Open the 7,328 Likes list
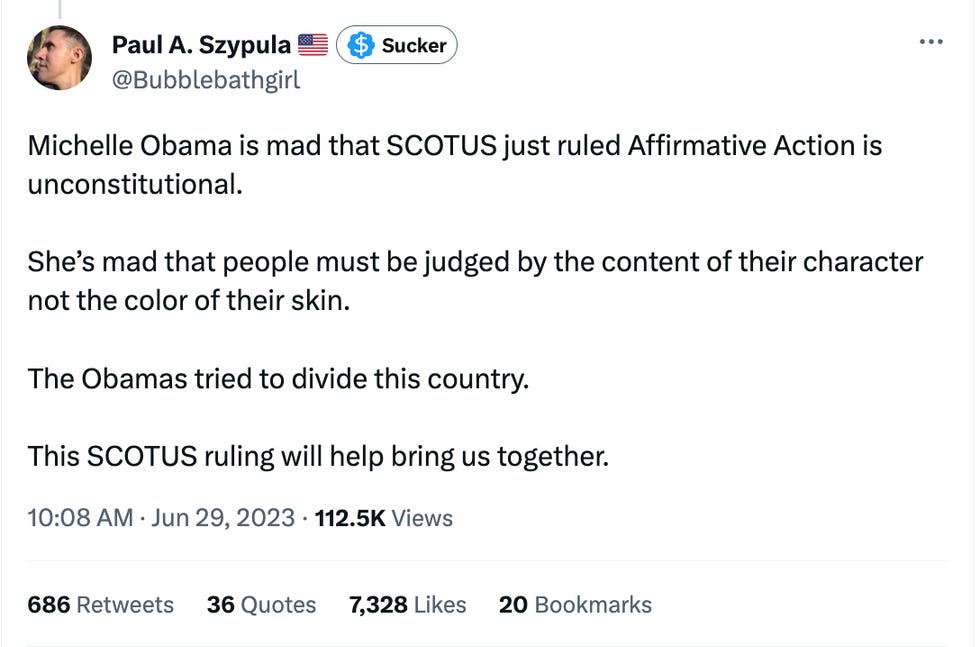 pos(406,604)
